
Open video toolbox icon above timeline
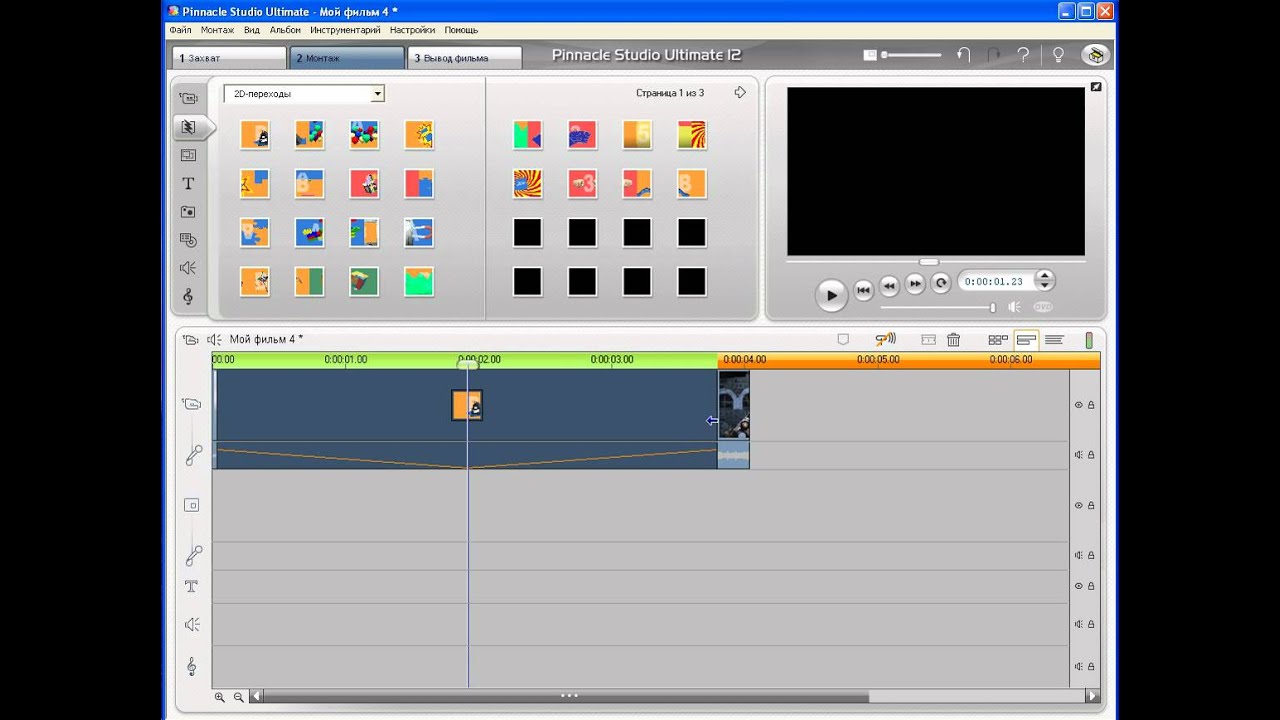[191, 340]
